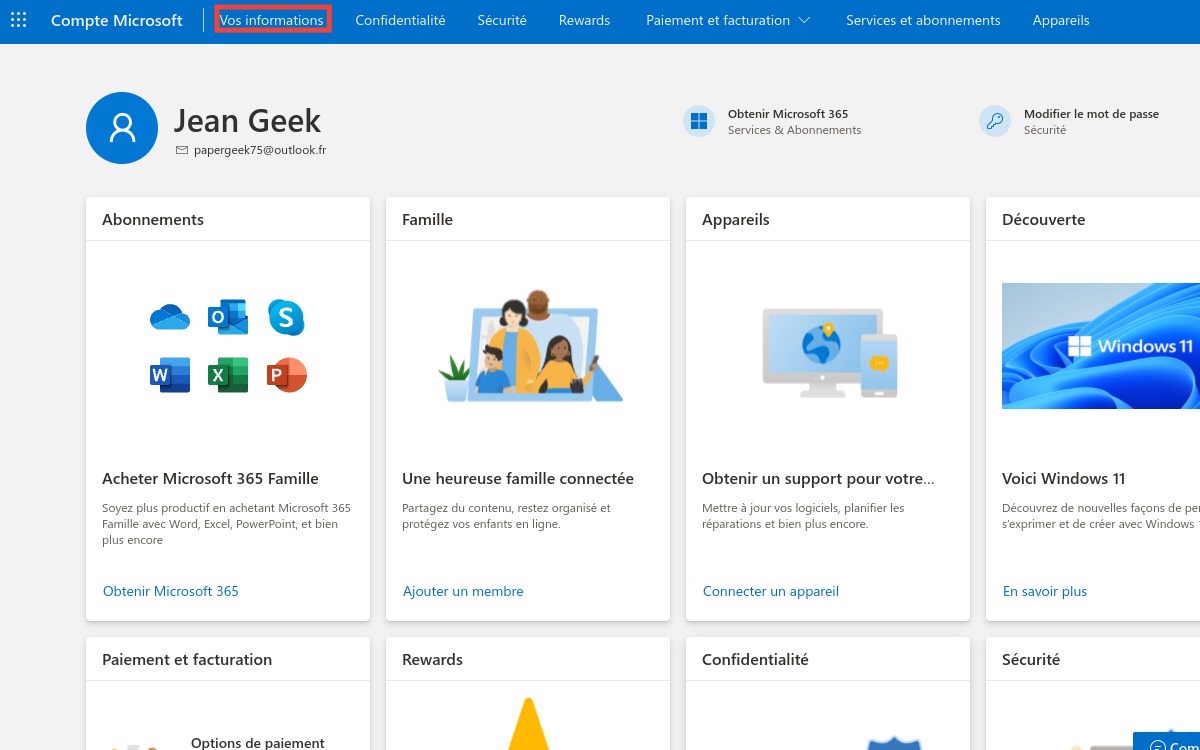Click Une heureuse famille connectée title

tap(518, 478)
